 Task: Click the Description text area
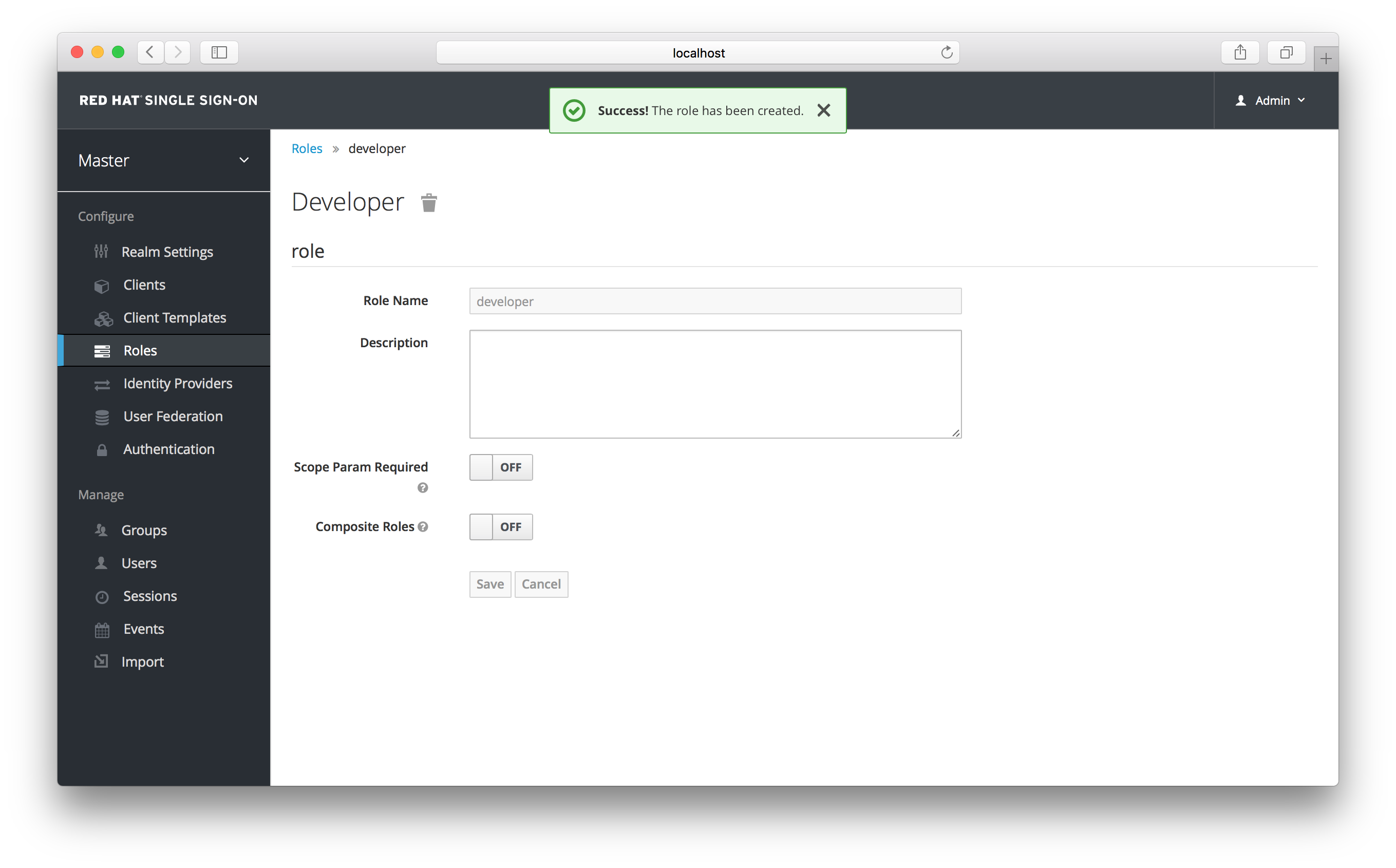click(714, 383)
